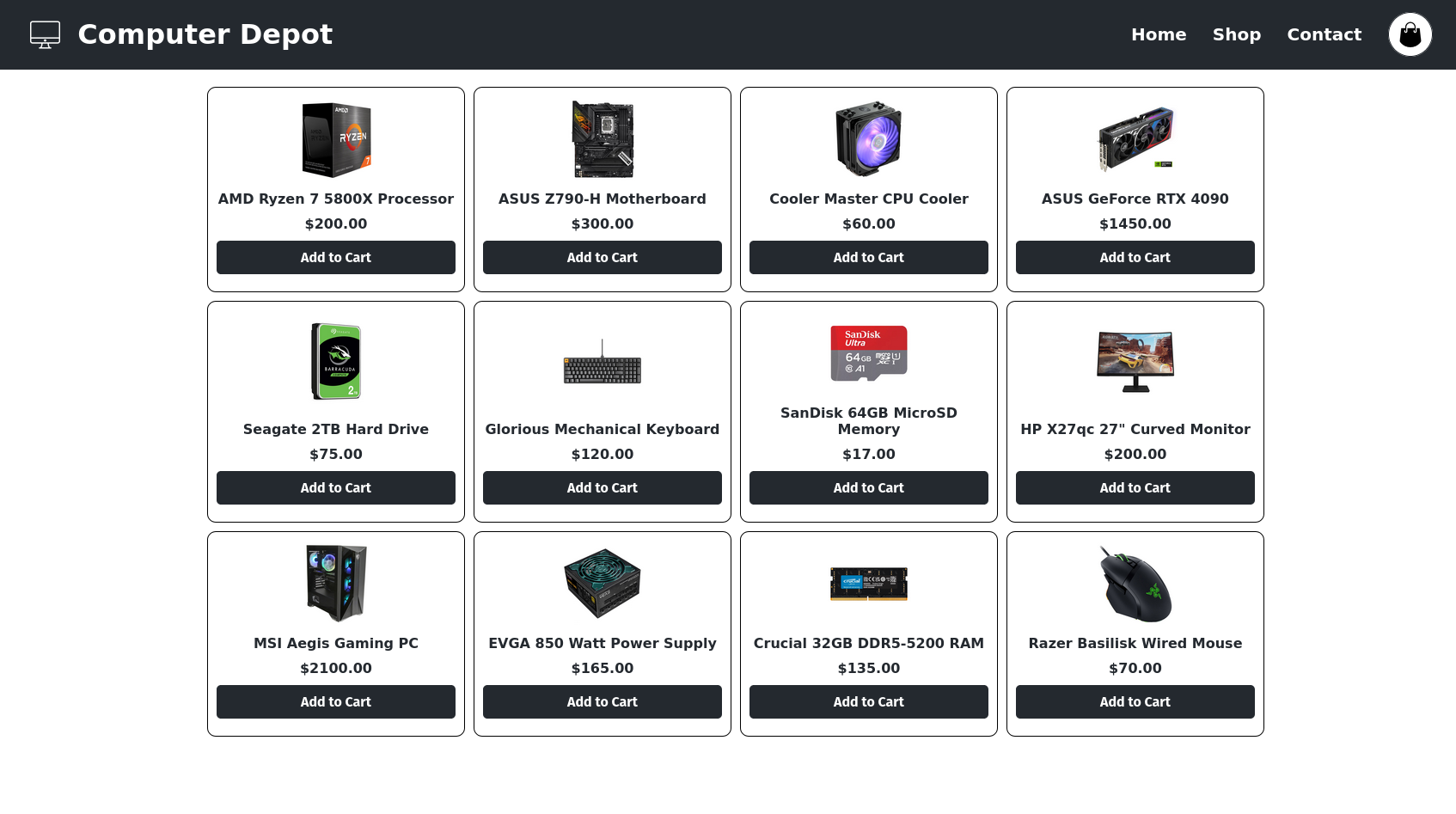The image size is (1456, 814).
Task: Open the Shop navigation link
Action: coord(1236,34)
